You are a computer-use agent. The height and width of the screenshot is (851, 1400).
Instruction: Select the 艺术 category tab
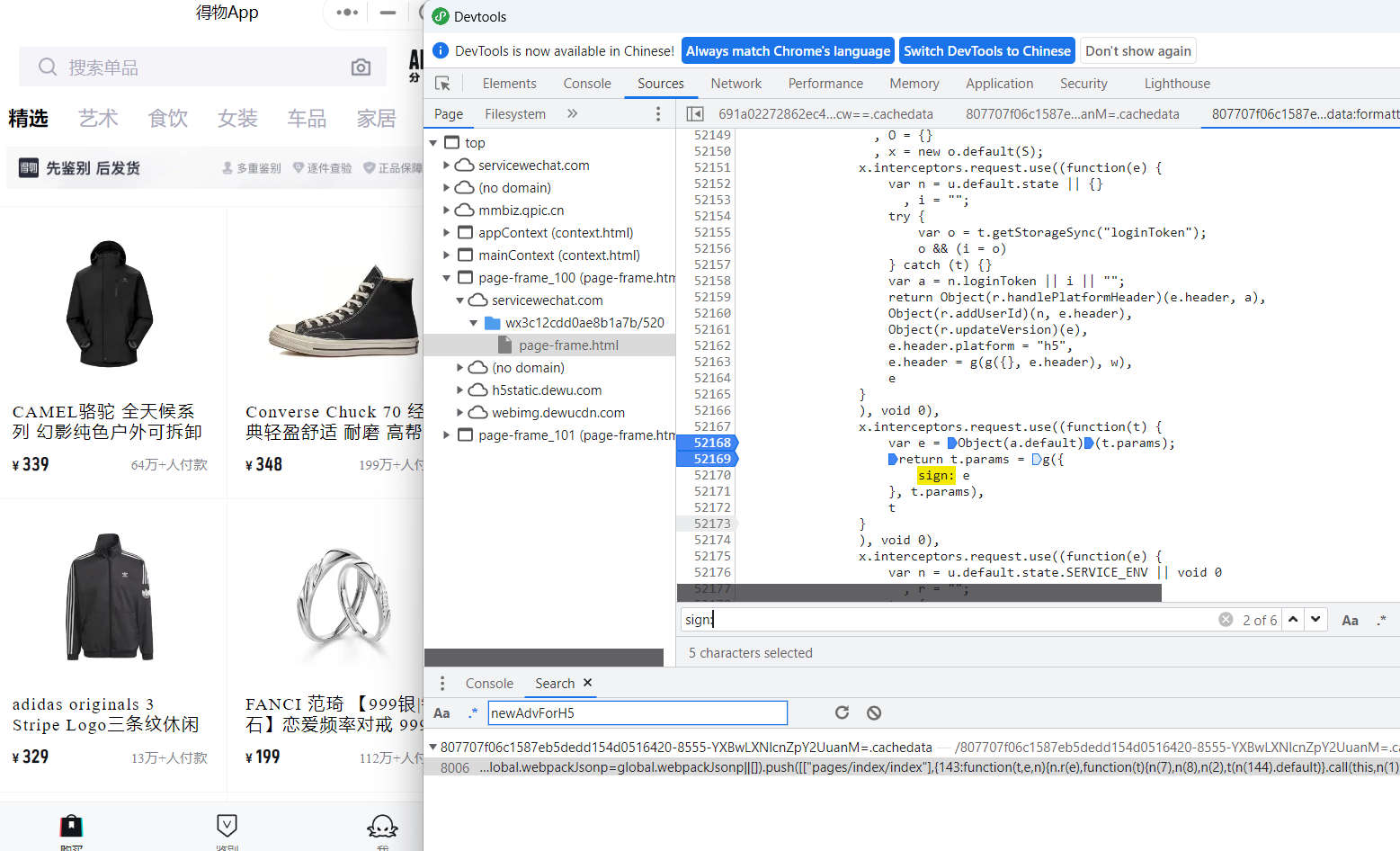point(98,118)
